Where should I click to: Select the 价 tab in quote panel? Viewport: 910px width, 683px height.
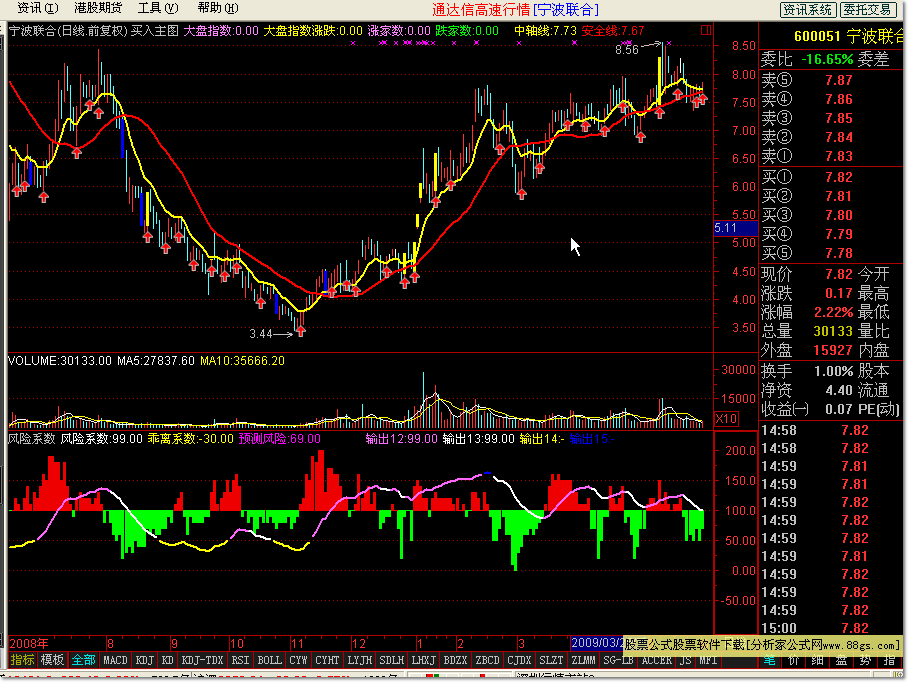point(793,660)
